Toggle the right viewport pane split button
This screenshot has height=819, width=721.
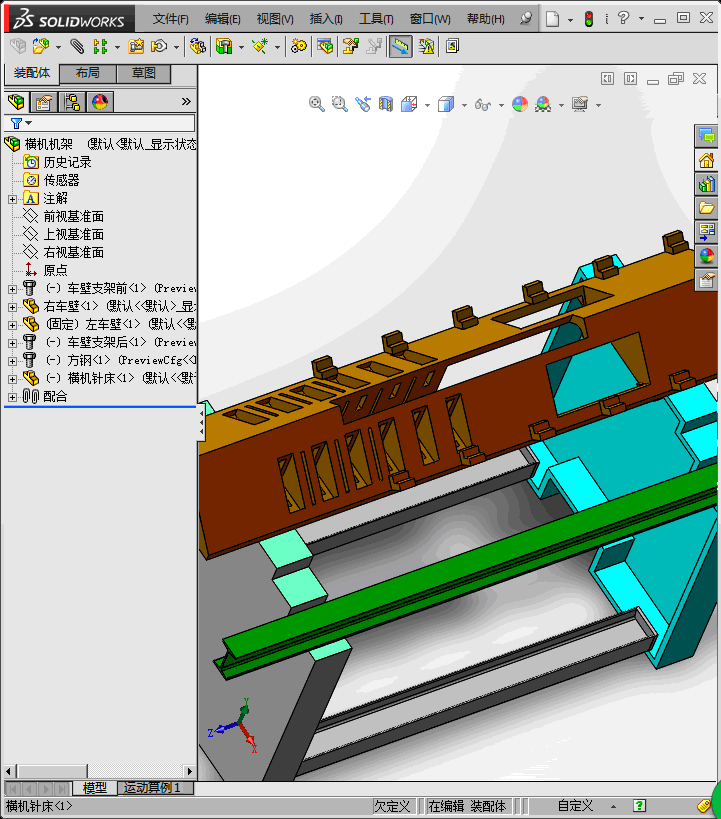(x=631, y=79)
